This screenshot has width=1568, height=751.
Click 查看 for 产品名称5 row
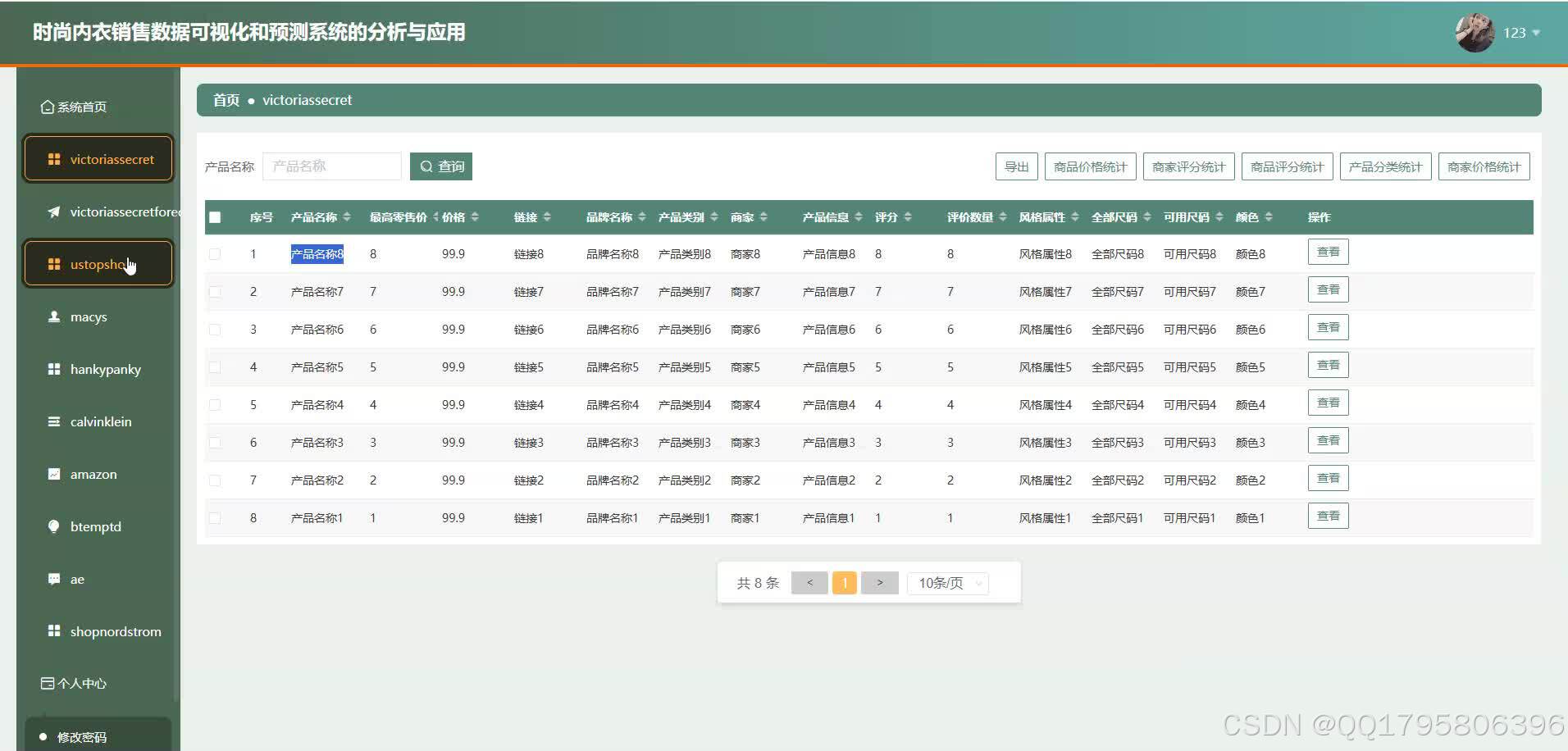[x=1329, y=366]
